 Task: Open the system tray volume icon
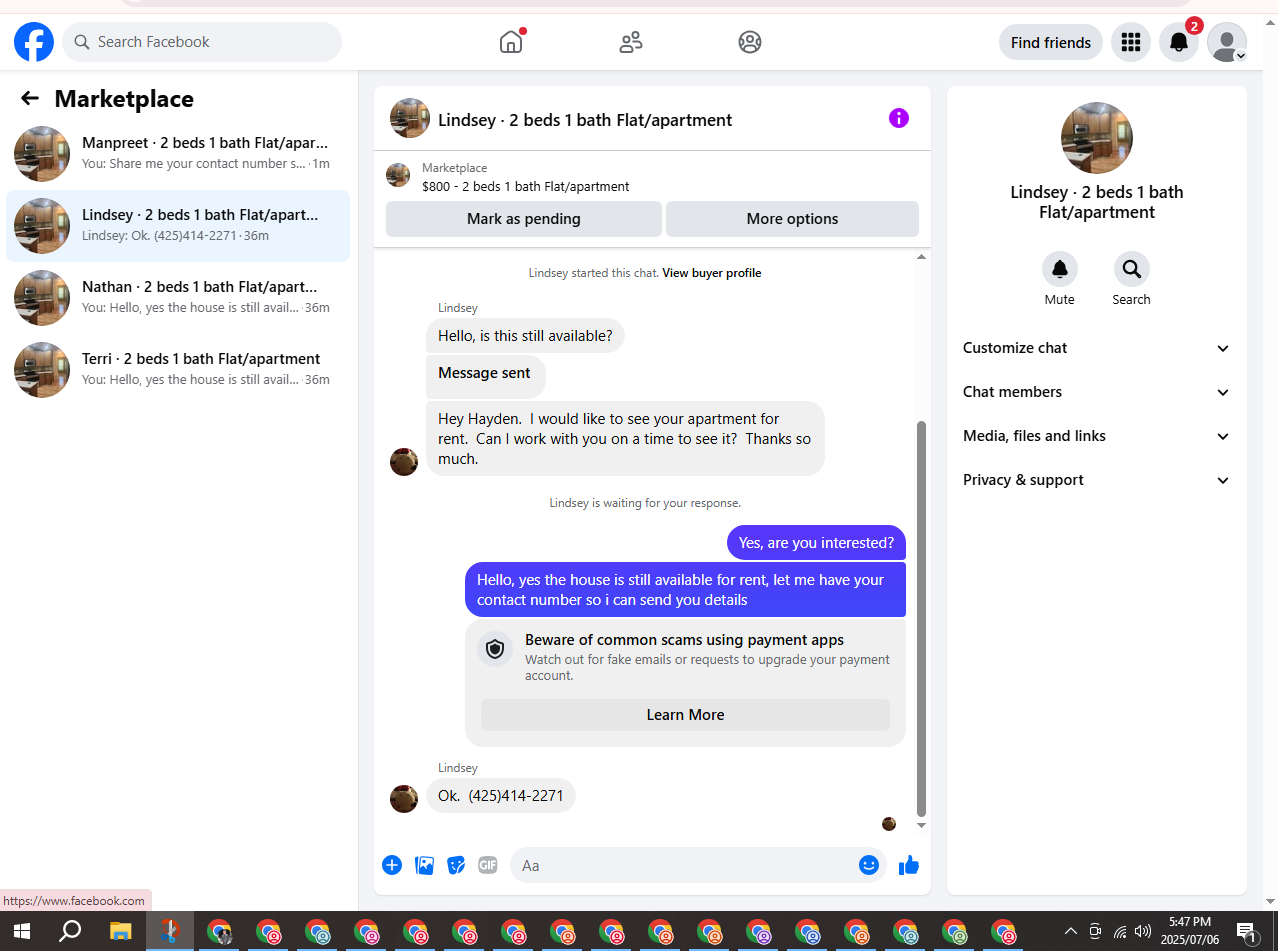[x=1143, y=931]
